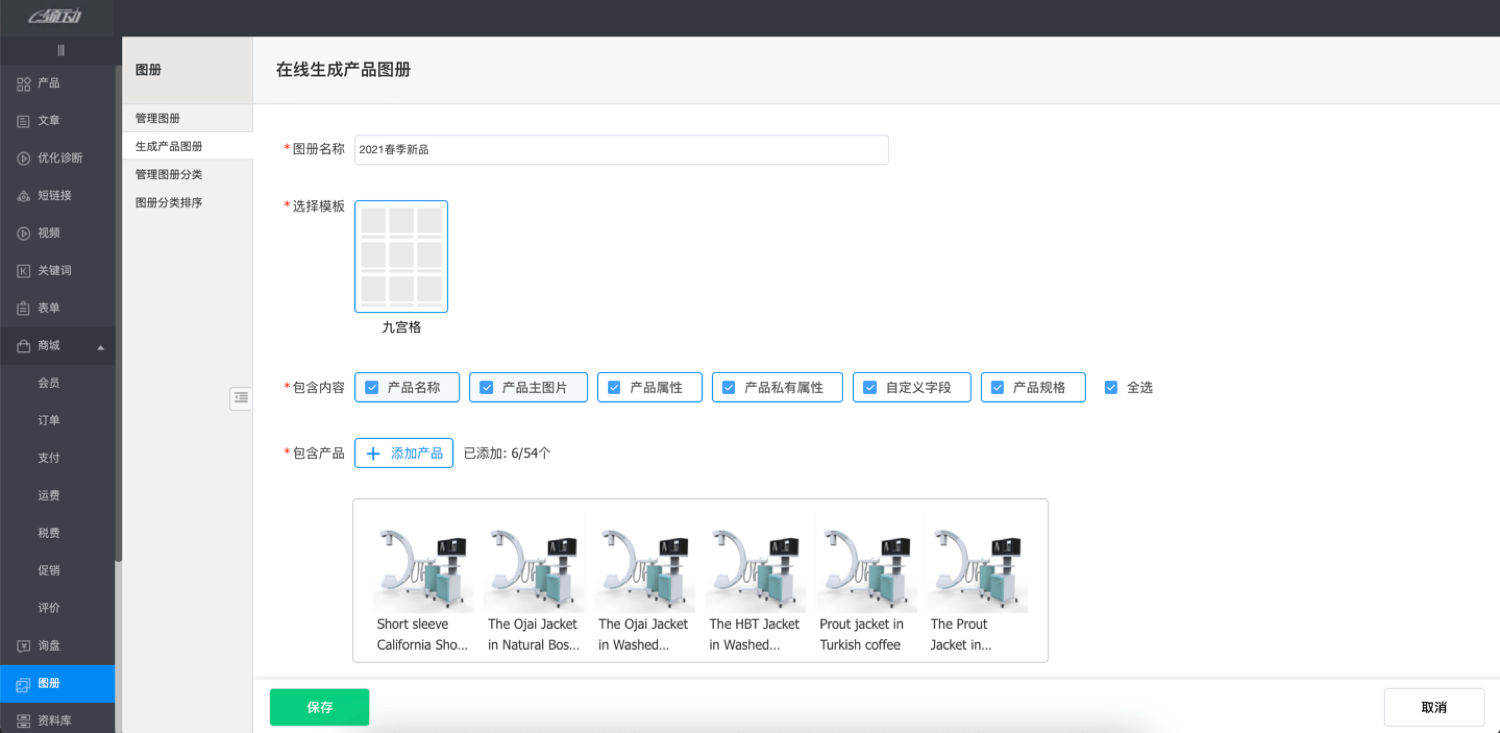Click the submenu panel collapse toggle

coord(240,398)
